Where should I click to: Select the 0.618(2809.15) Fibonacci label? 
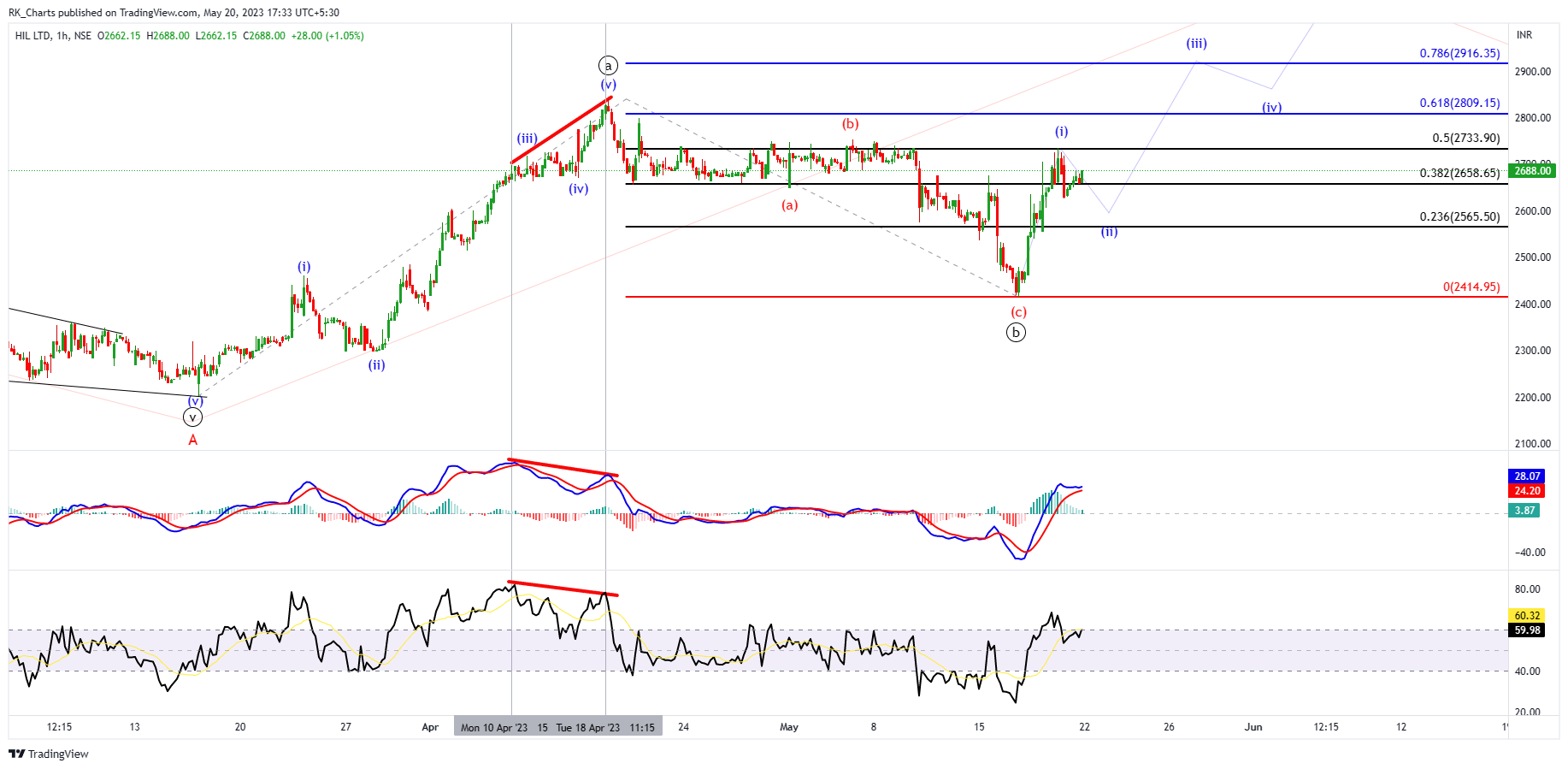tap(1459, 103)
